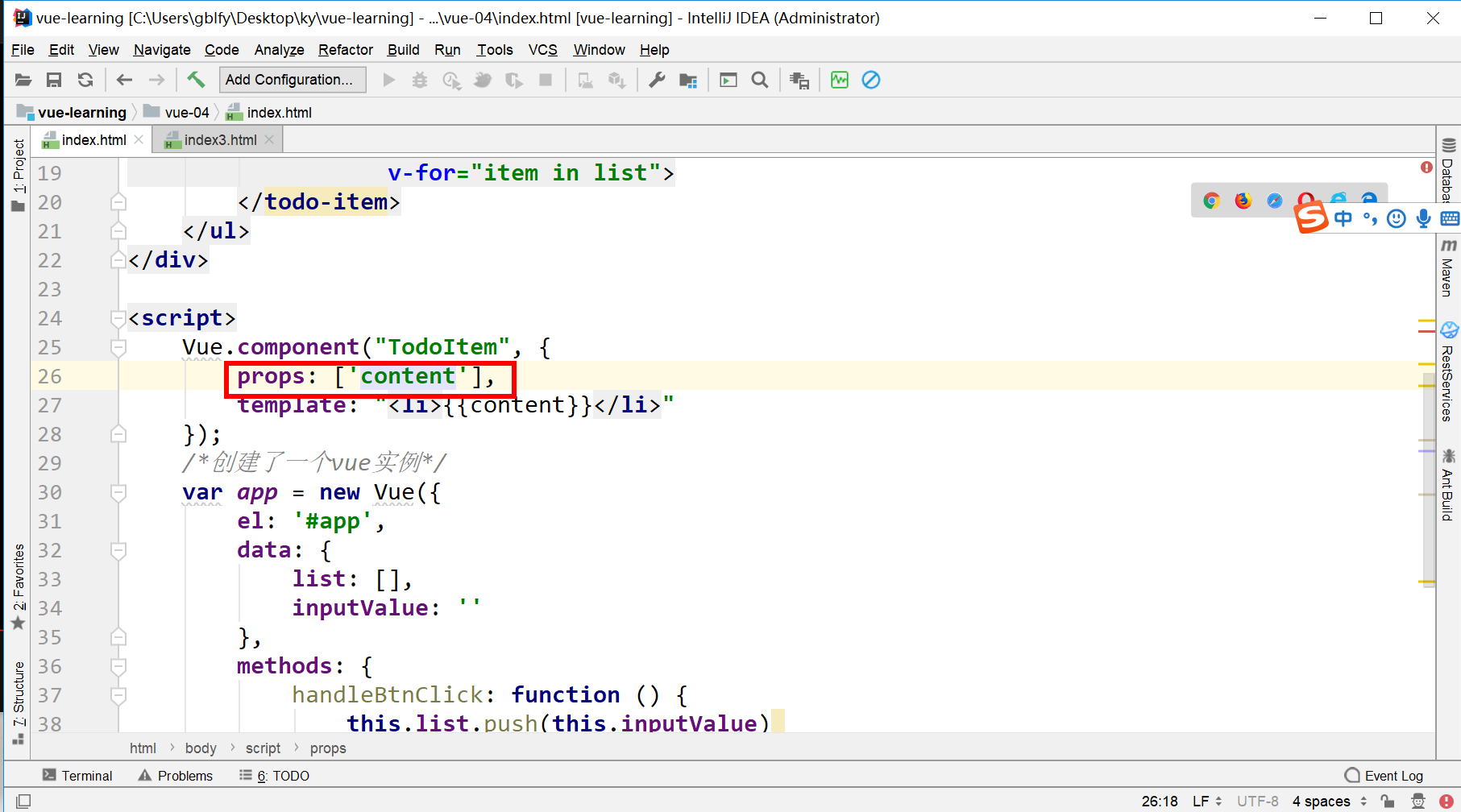This screenshot has width=1461, height=812.
Task: Open the Terminal tool window
Action: [77, 776]
